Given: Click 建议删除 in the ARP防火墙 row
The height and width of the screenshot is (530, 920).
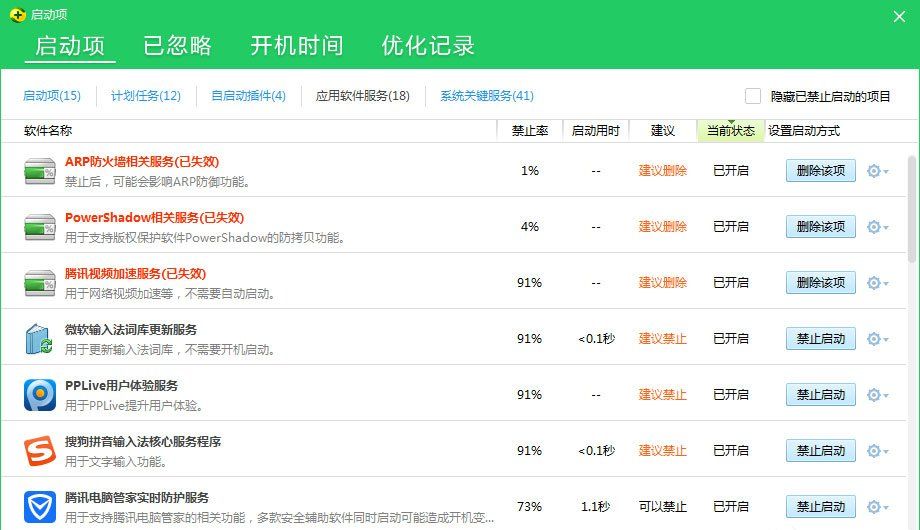Looking at the screenshot, I should tap(662, 171).
